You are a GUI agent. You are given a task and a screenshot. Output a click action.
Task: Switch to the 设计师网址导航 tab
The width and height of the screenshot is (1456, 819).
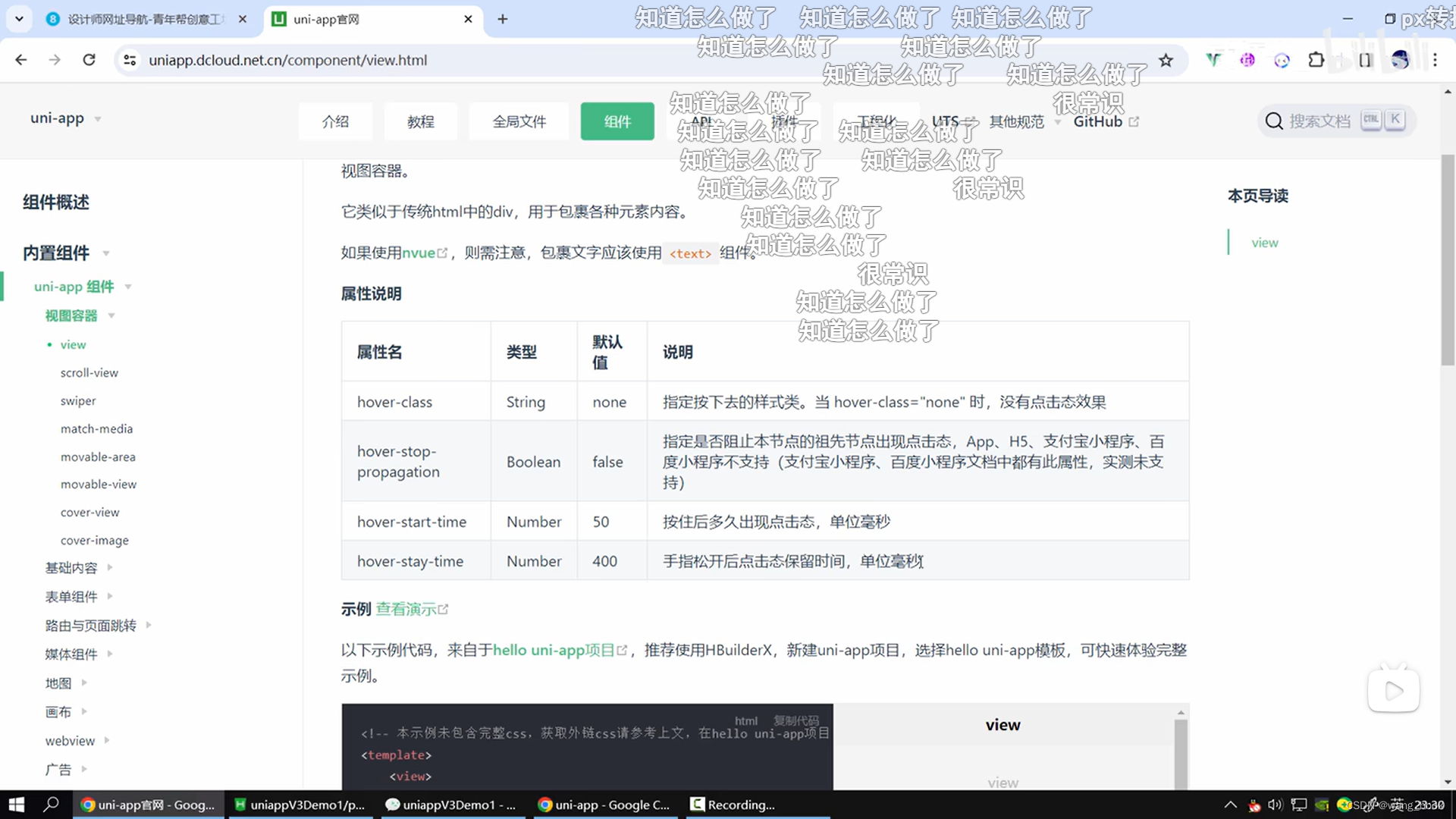click(144, 19)
